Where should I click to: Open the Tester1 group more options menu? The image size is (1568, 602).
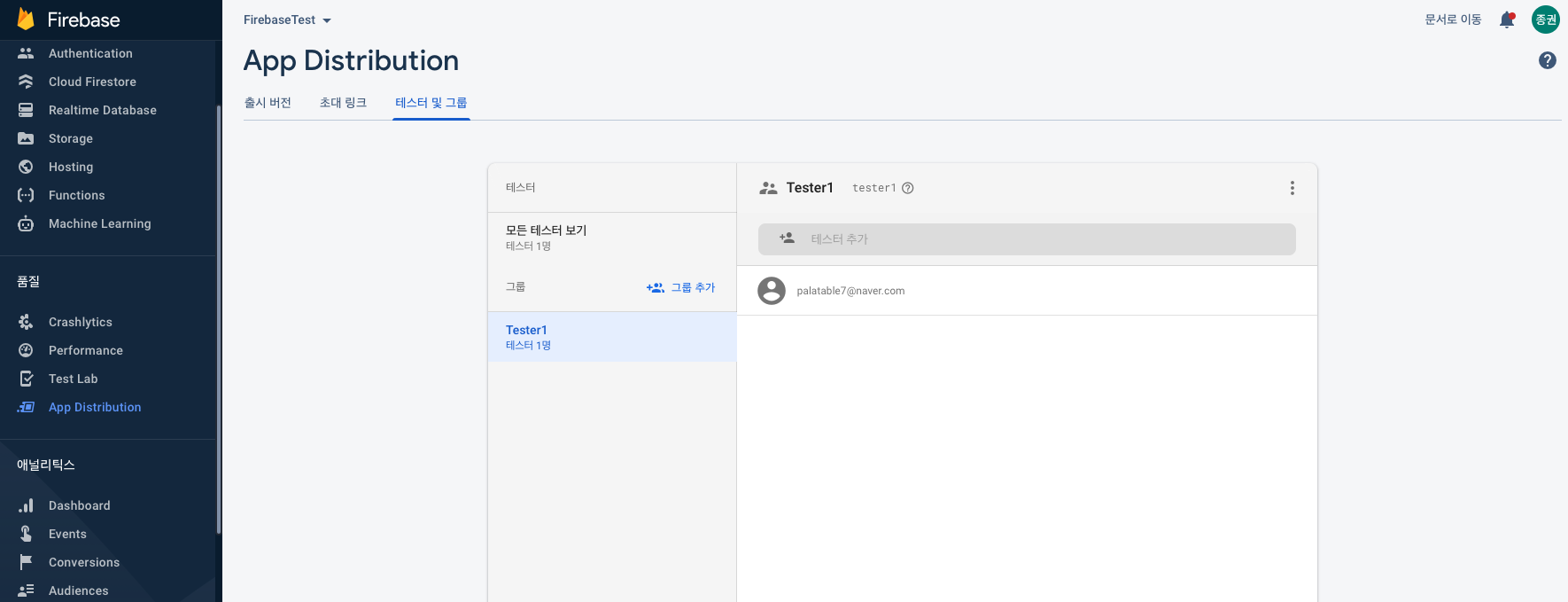click(x=1292, y=188)
